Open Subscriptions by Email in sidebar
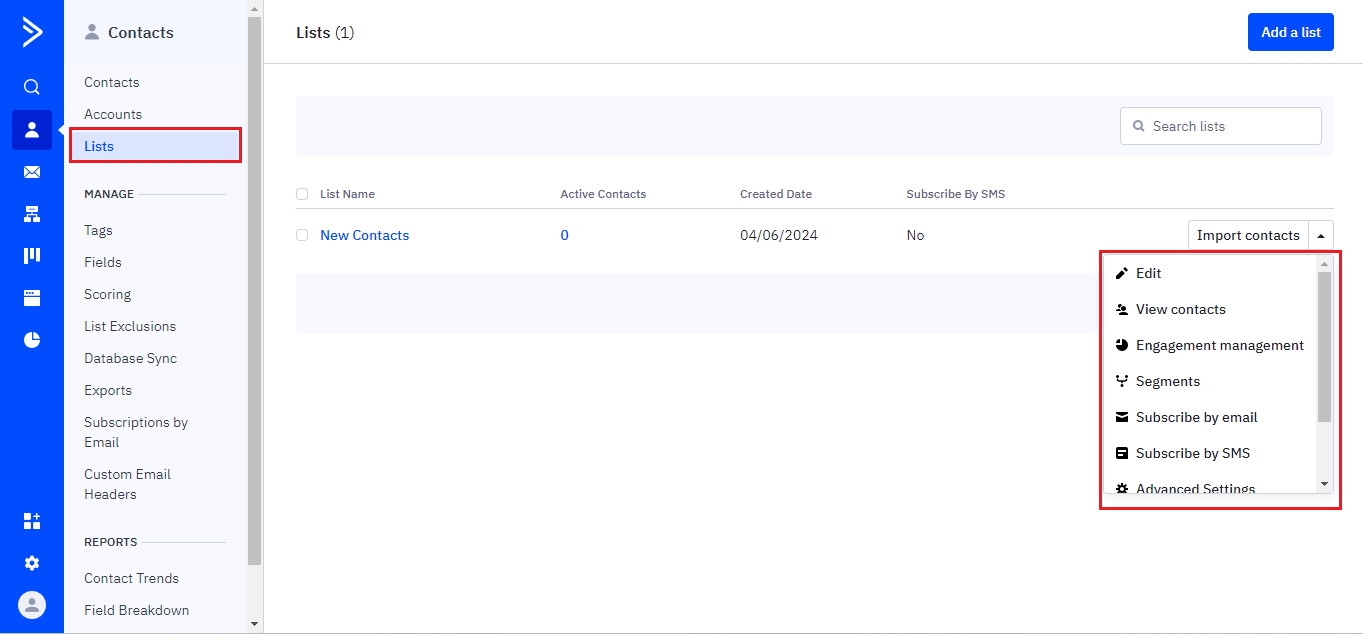 [136, 432]
